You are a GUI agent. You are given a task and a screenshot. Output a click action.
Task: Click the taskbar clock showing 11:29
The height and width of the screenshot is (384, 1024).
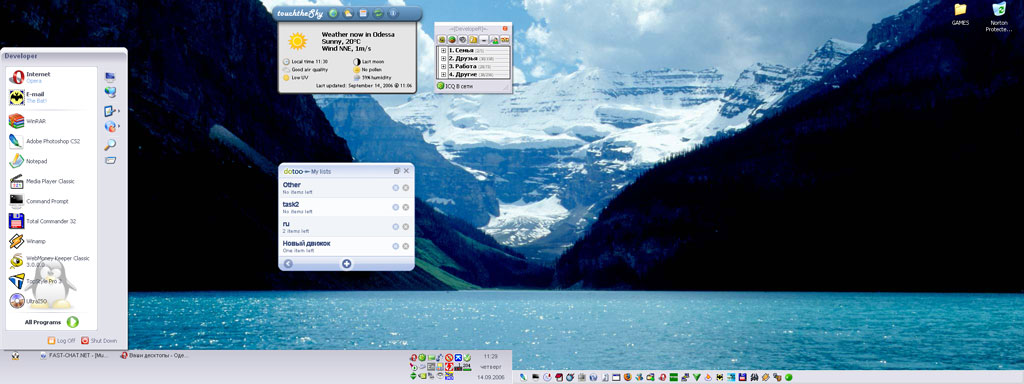coord(490,357)
